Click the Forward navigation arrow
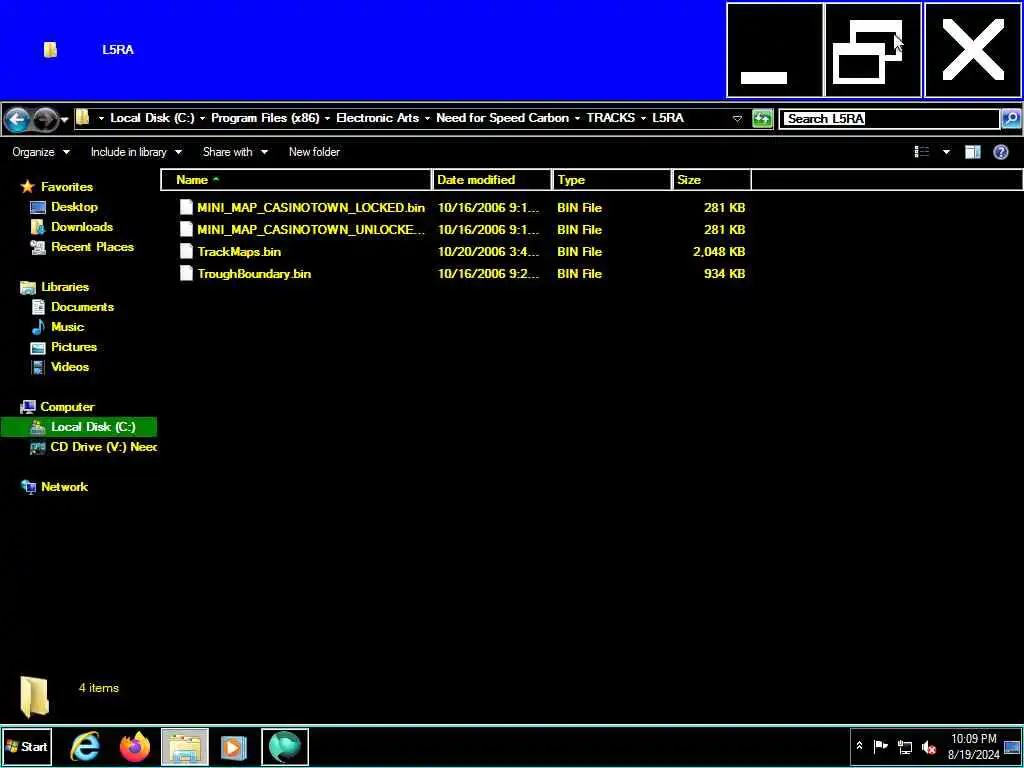Image resolution: width=1024 pixels, height=768 pixels. [x=44, y=119]
